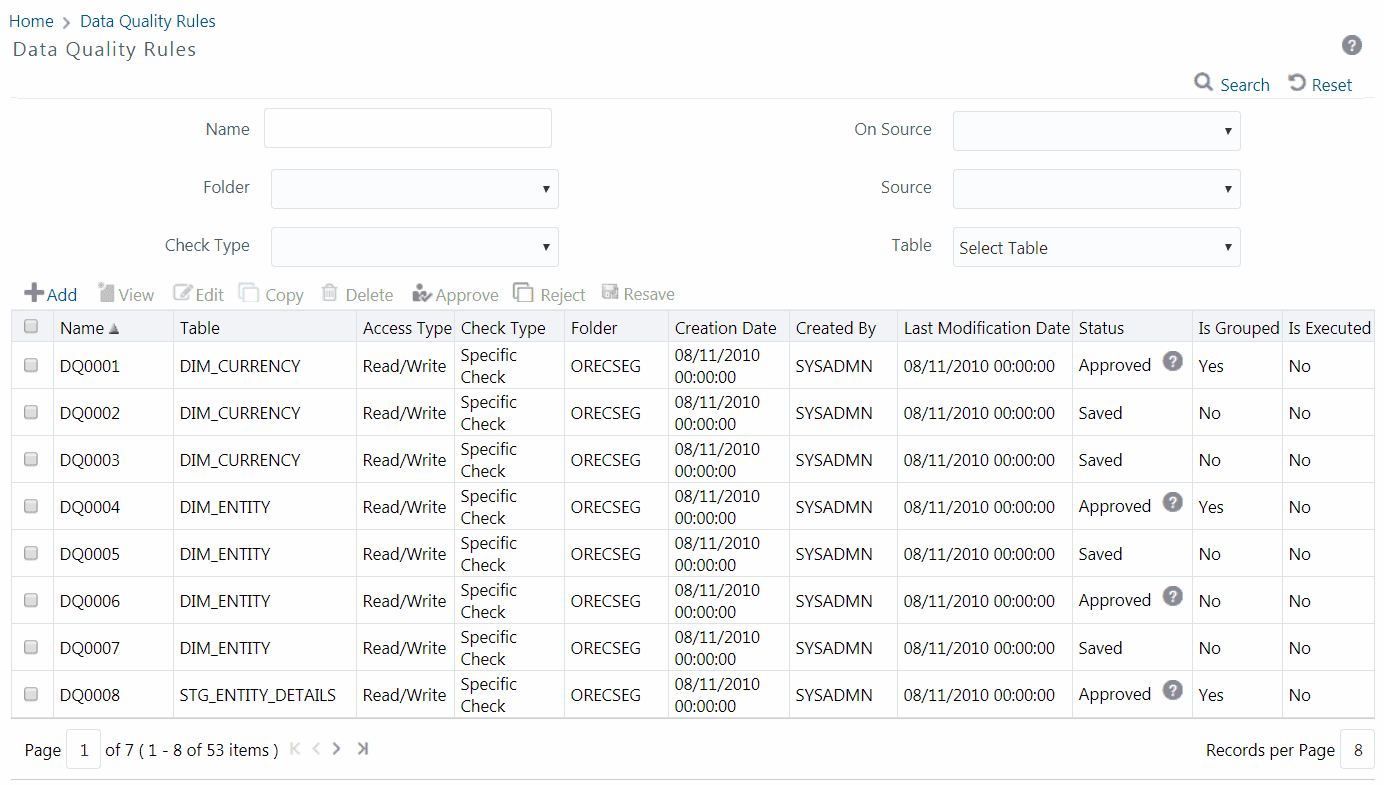
Task: Click the DQ0002 rule name
Action: 90,413
